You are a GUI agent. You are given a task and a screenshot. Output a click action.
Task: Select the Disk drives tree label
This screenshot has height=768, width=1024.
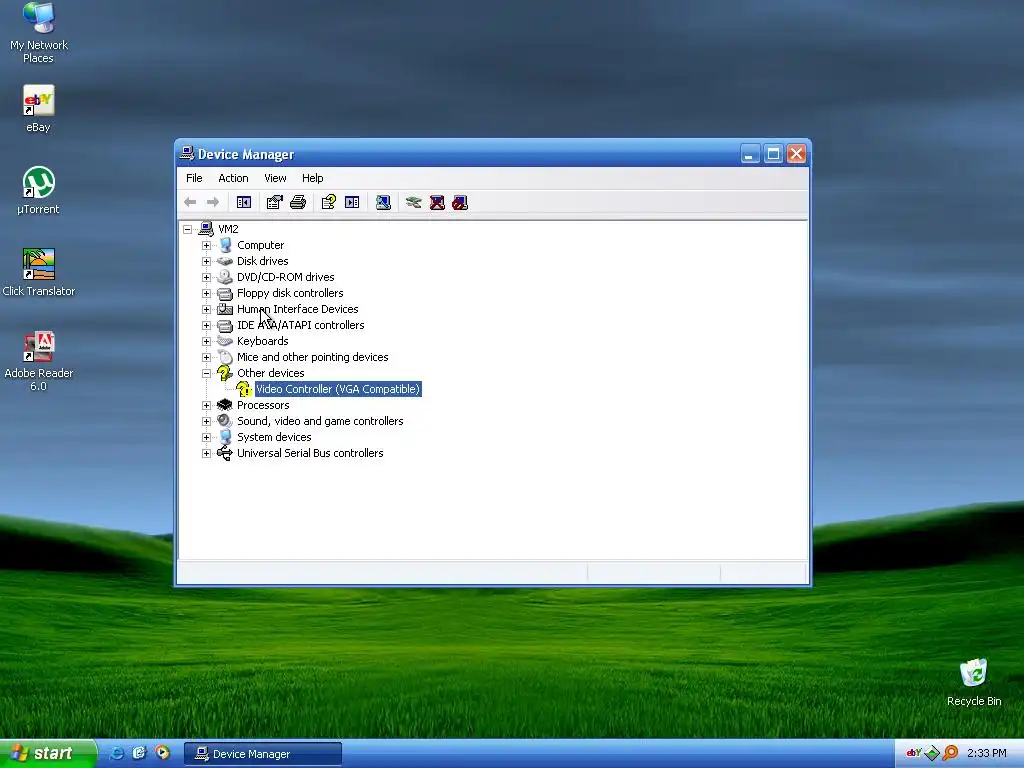tap(263, 261)
